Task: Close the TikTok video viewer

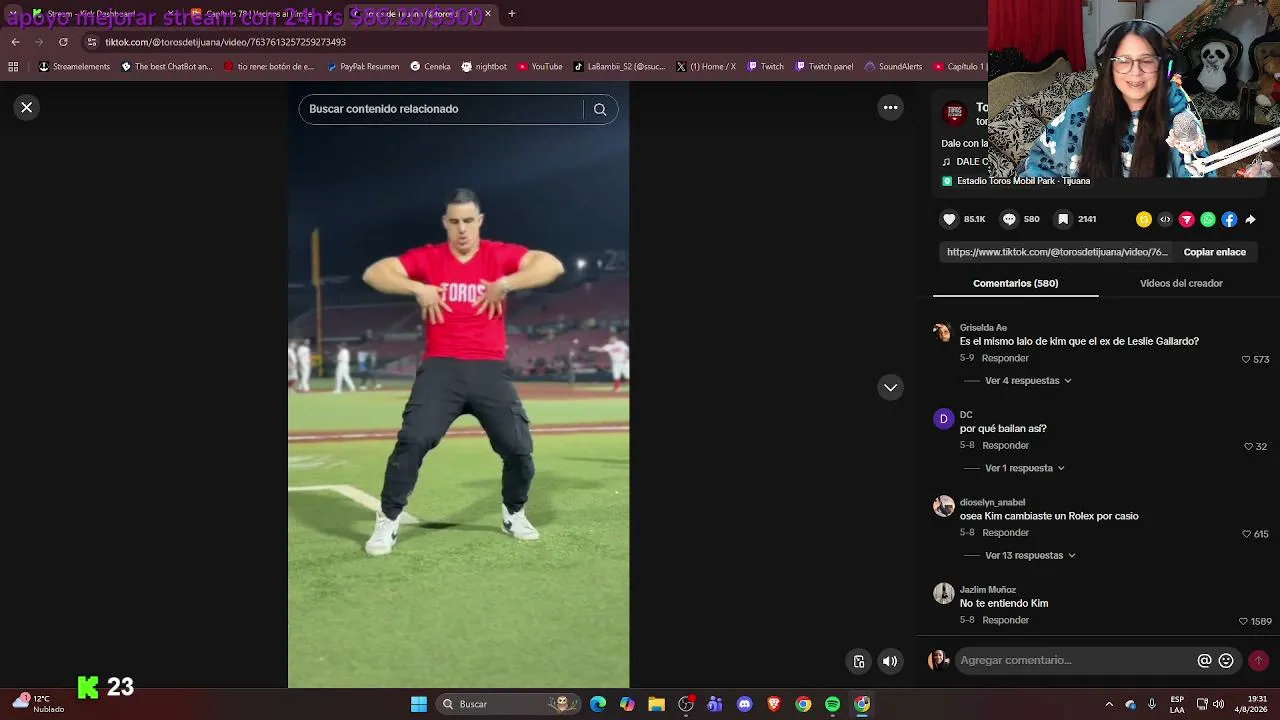Action: tap(27, 107)
